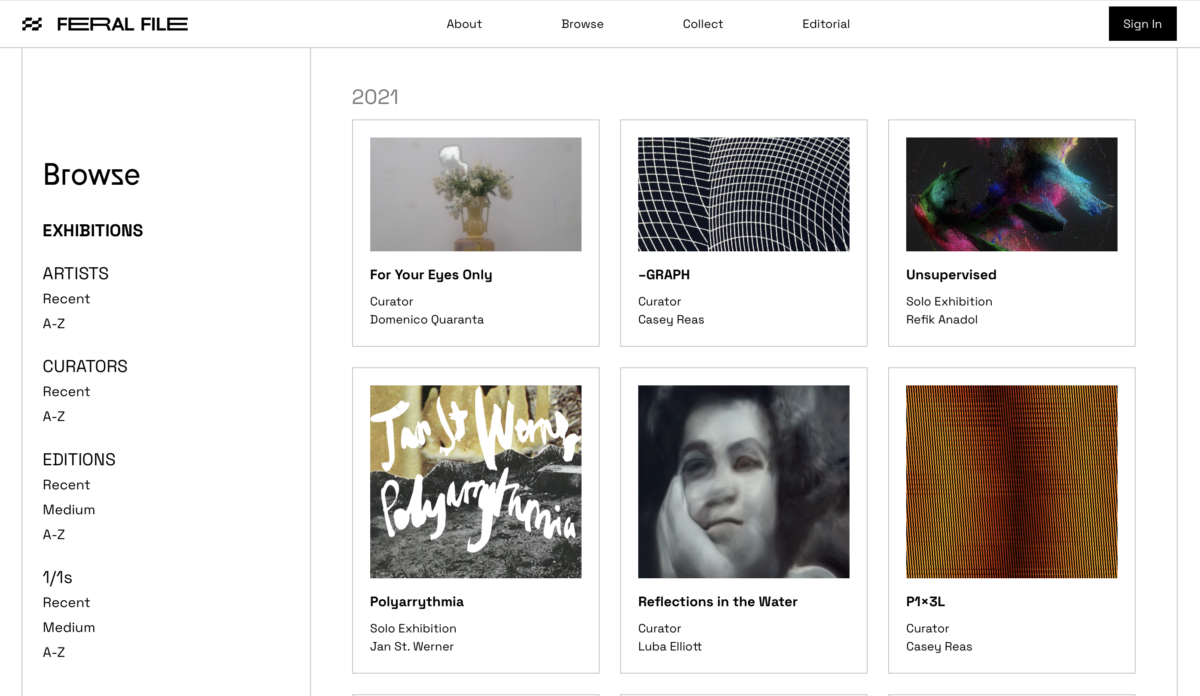This screenshot has height=696, width=1200.
Task: Select the 1/1s sidebar heading
Action: coord(58,578)
